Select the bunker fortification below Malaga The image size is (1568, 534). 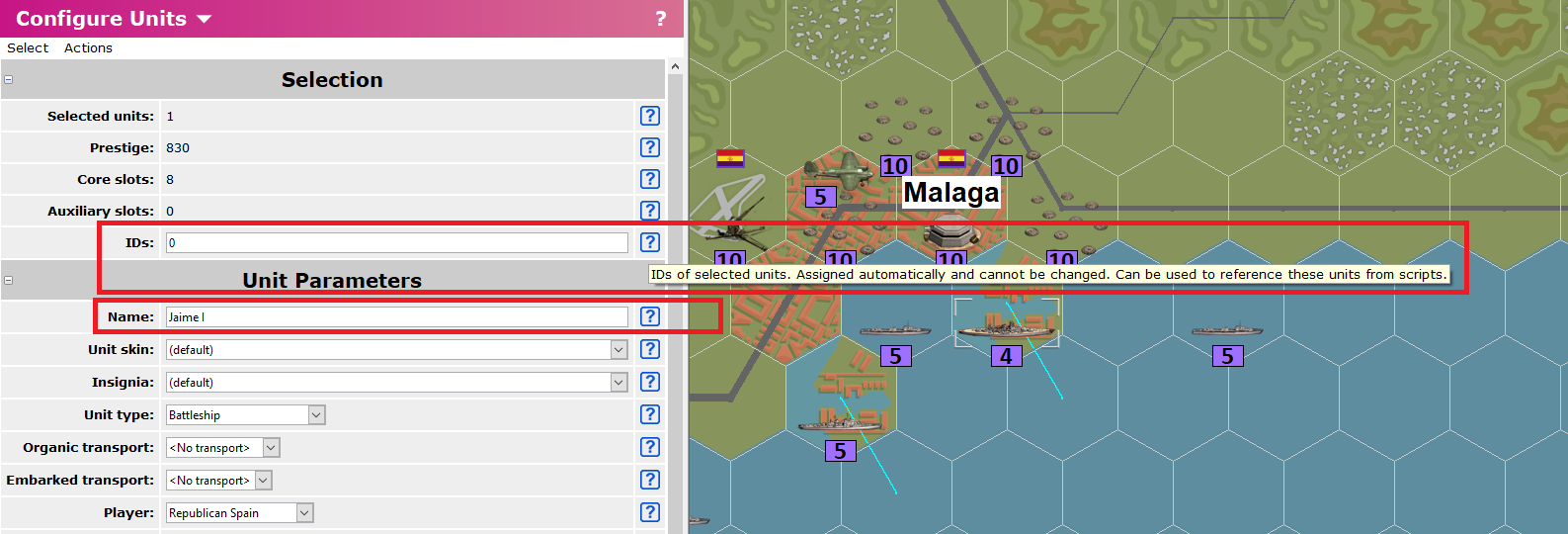tap(949, 233)
